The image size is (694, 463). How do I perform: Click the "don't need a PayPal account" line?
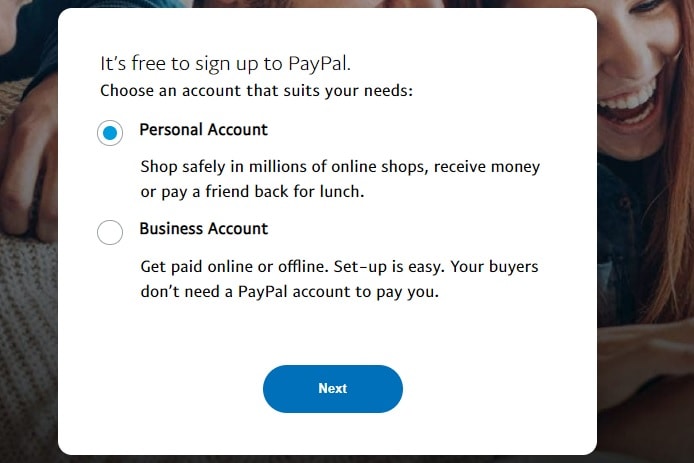pyautogui.click(x=289, y=292)
